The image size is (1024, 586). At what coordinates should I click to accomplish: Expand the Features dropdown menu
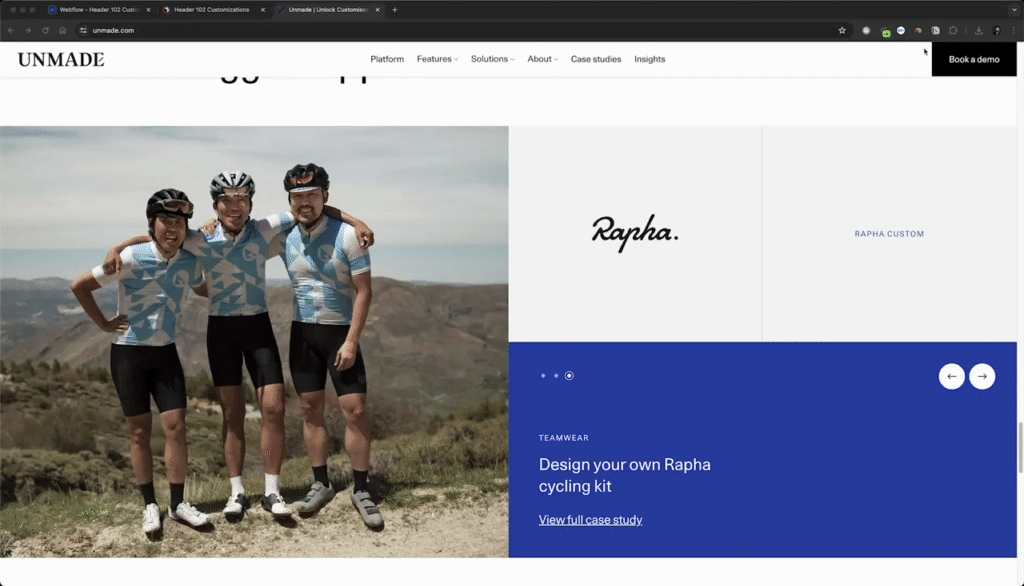(x=437, y=59)
